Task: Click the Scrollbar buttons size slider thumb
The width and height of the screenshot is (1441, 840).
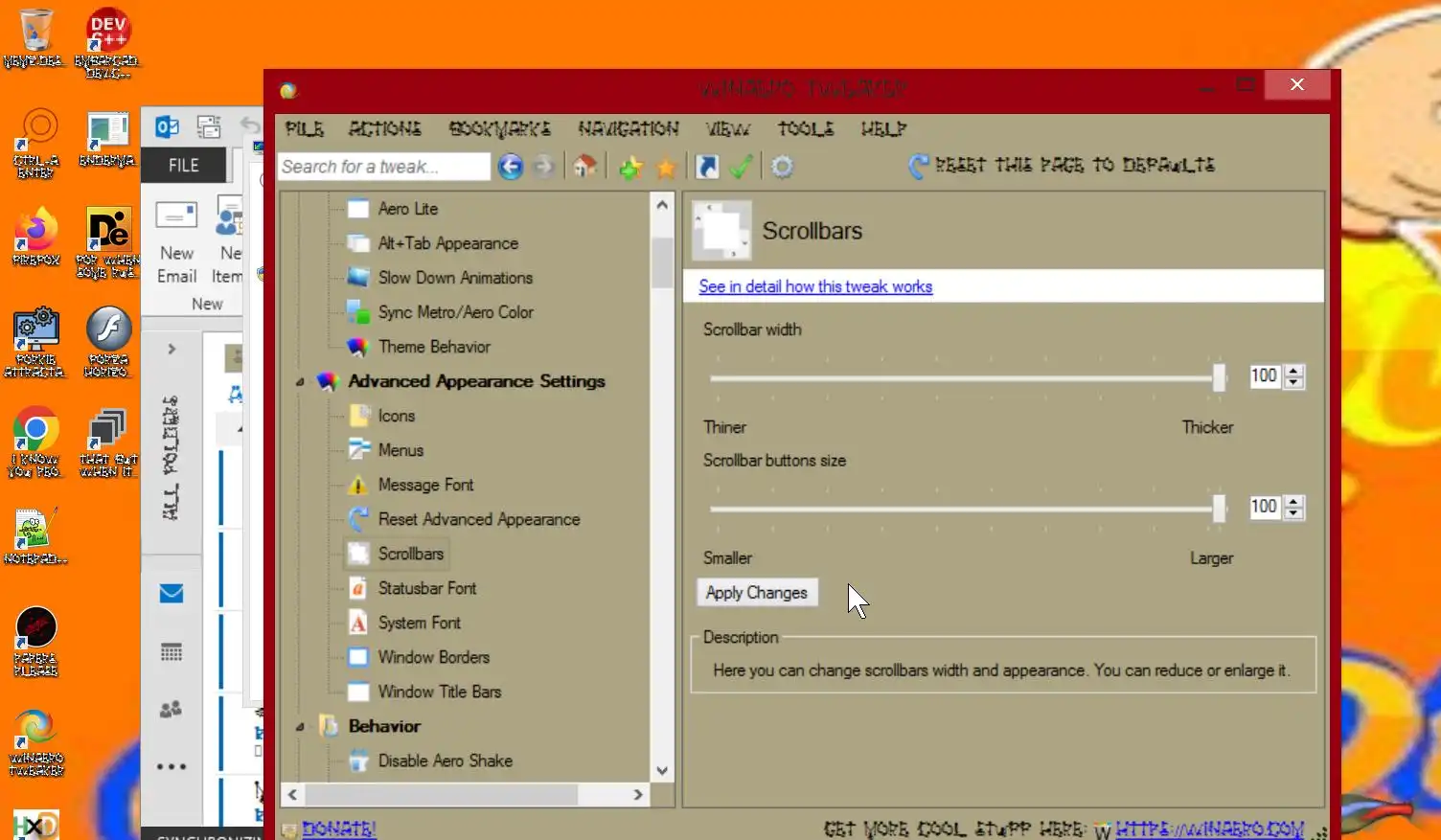Action: [x=1219, y=508]
